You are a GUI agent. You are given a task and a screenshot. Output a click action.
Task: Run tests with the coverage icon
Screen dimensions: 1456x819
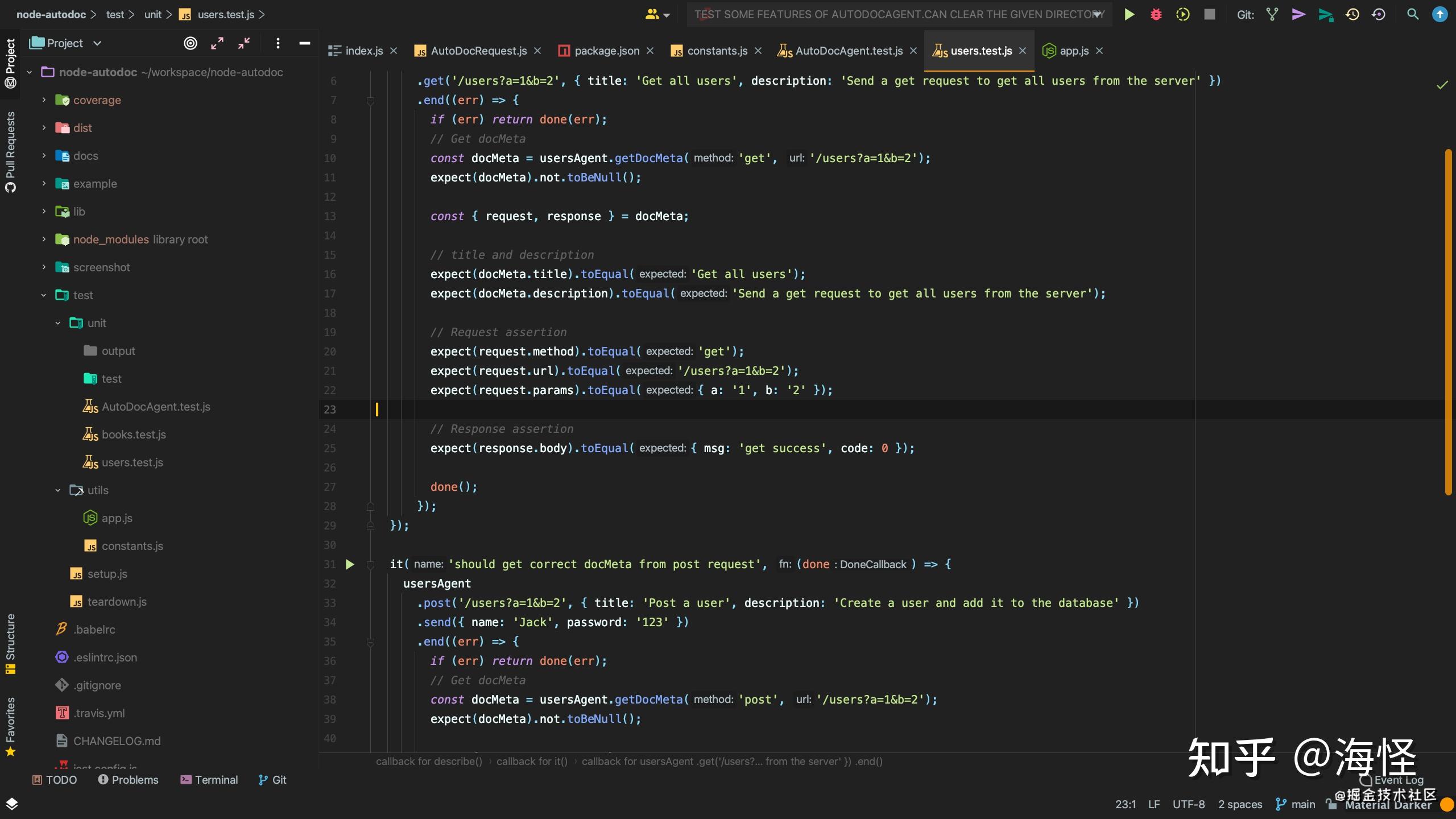[x=1182, y=14]
